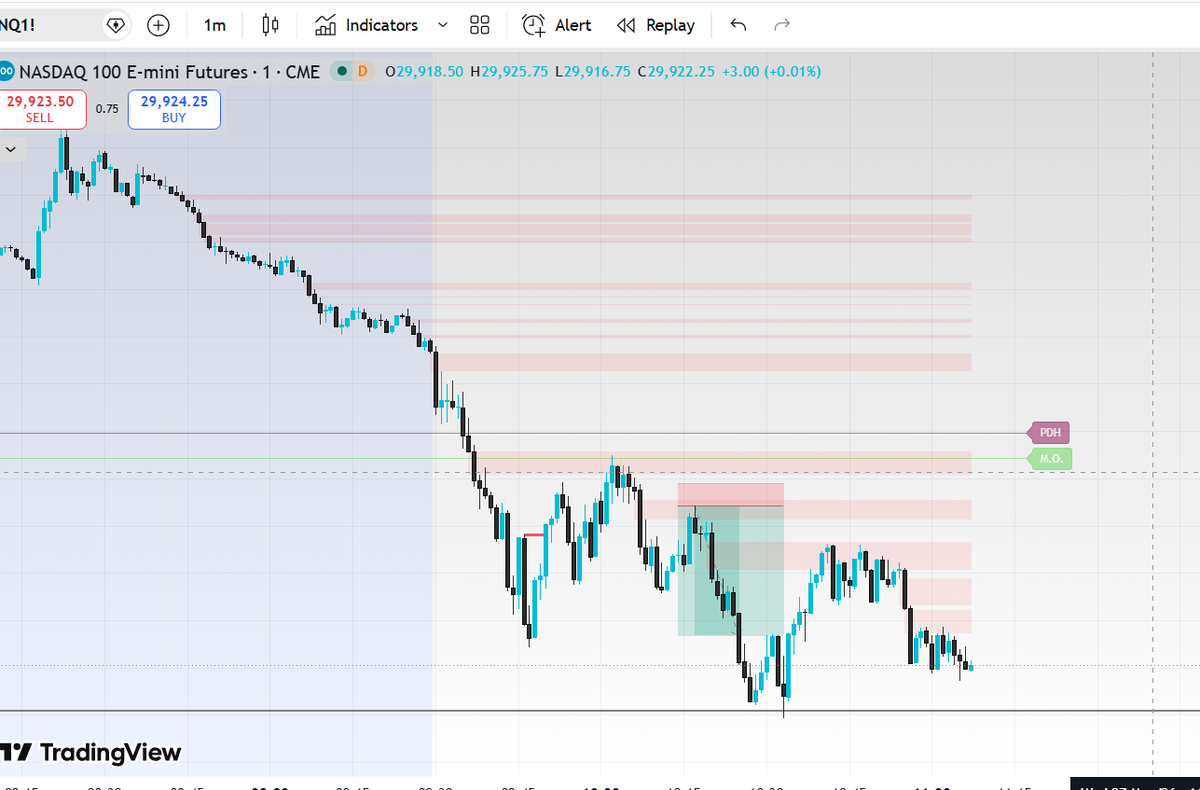Select the PDH price line label
Screen dimensions: 1200x790
pyautogui.click(x=1049, y=433)
